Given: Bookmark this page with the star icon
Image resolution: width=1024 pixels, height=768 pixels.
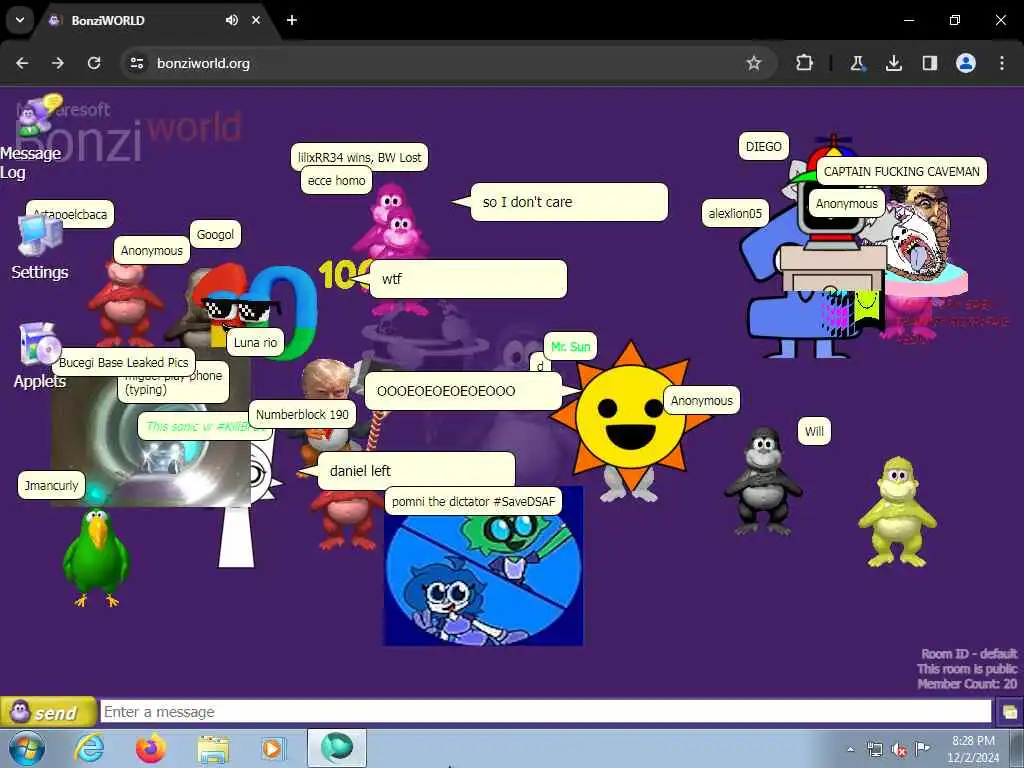Looking at the screenshot, I should coord(754,63).
